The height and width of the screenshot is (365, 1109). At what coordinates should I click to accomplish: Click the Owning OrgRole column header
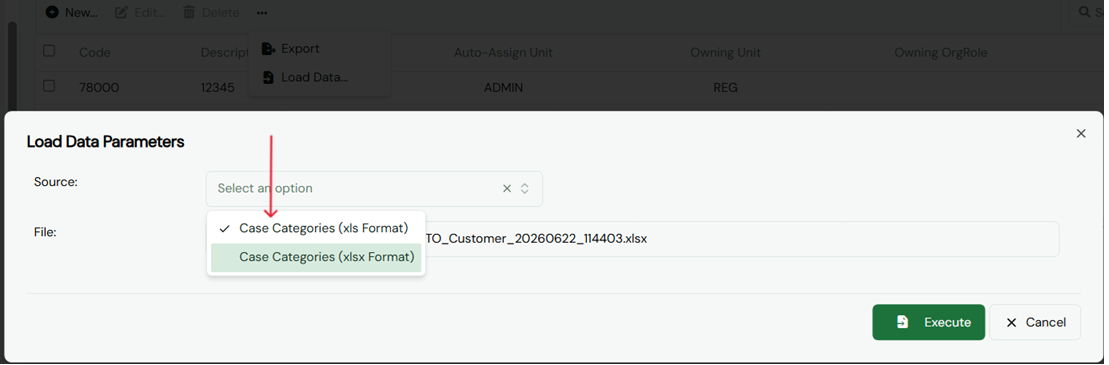(x=940, y=52)
